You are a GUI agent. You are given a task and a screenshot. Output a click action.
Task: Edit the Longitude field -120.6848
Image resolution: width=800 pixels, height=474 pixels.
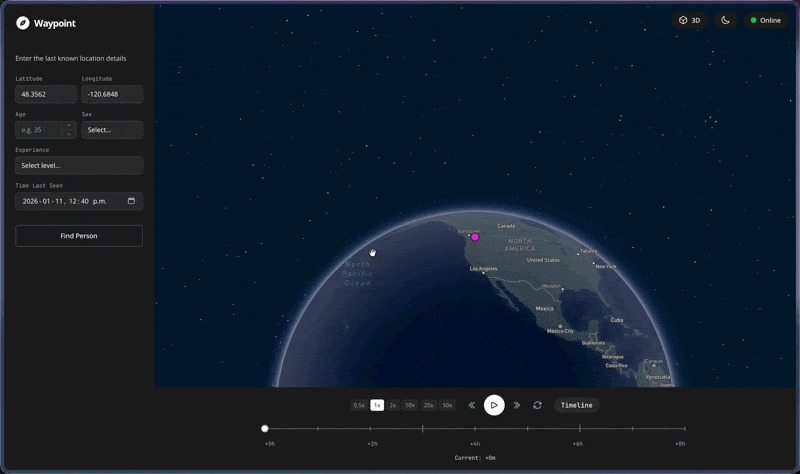[x=112, y=94]
